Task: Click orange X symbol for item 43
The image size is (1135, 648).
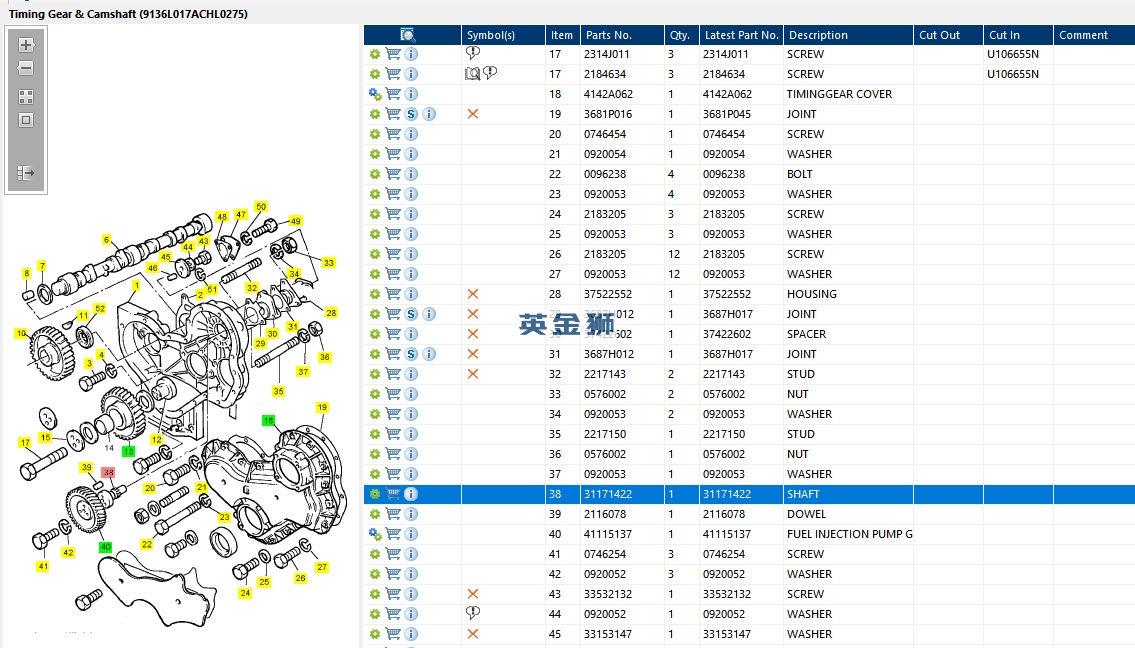Action: pos(473,594)
